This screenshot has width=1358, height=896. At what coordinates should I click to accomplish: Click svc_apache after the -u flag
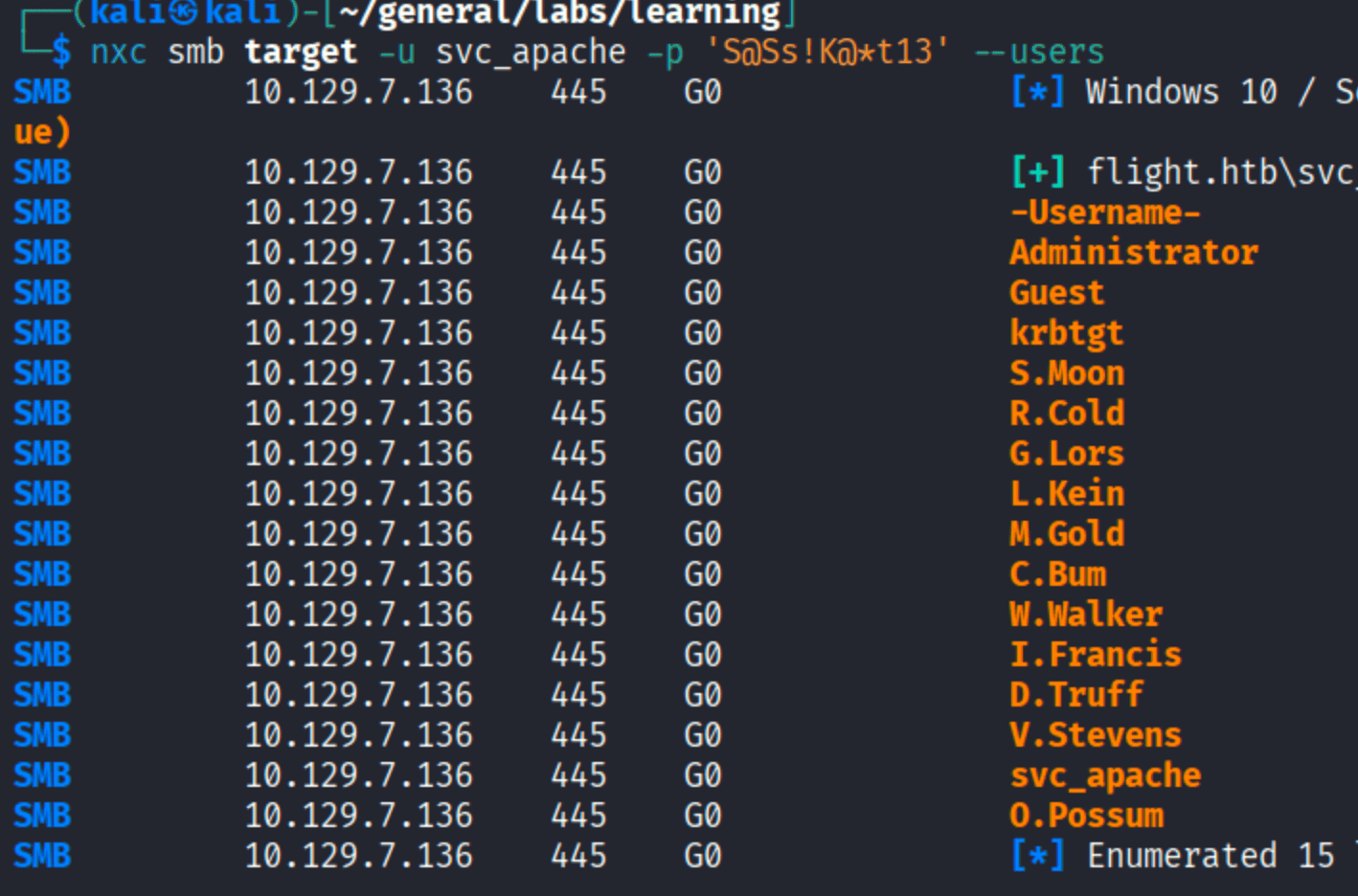[x=531, y=52]
